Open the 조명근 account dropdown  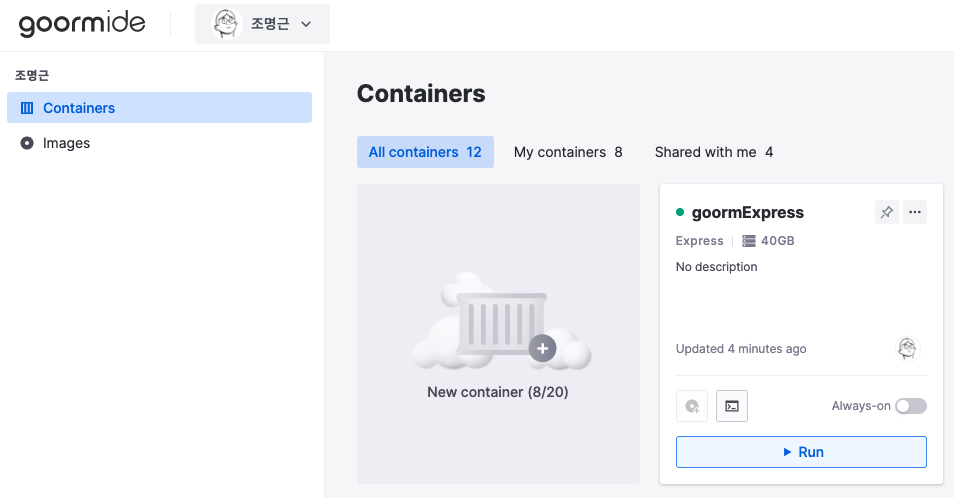click(262, 24)
